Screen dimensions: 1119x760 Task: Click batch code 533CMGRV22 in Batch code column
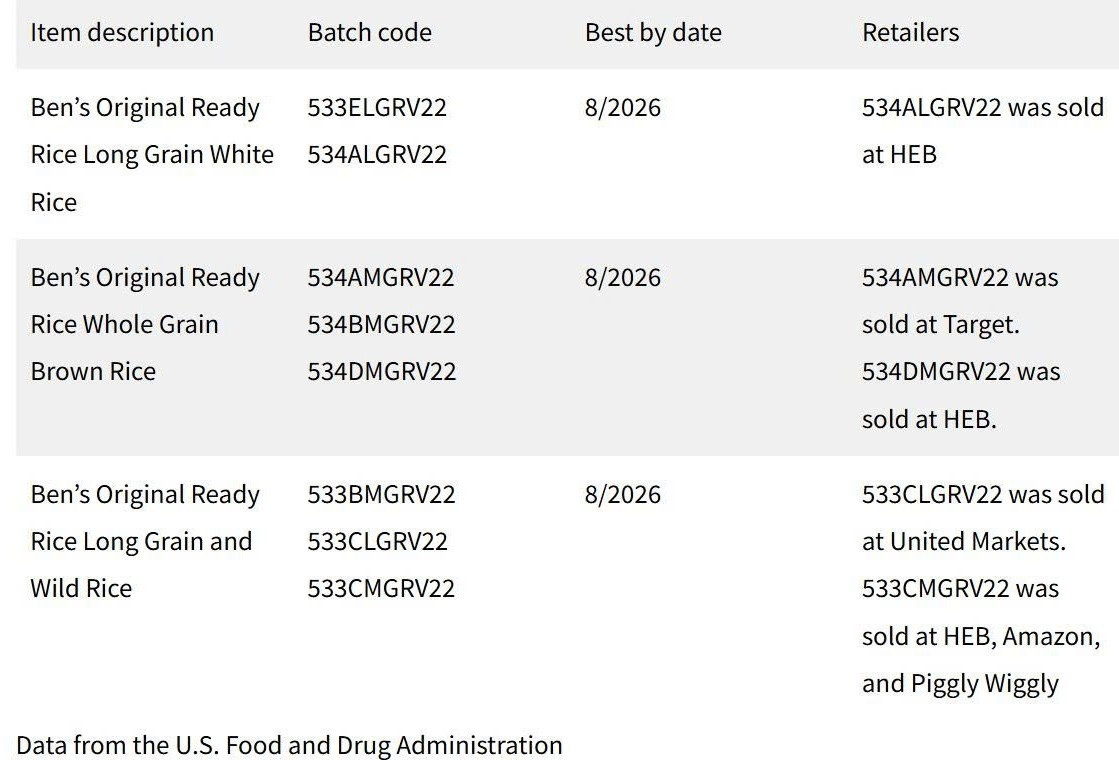pos(381,588)
